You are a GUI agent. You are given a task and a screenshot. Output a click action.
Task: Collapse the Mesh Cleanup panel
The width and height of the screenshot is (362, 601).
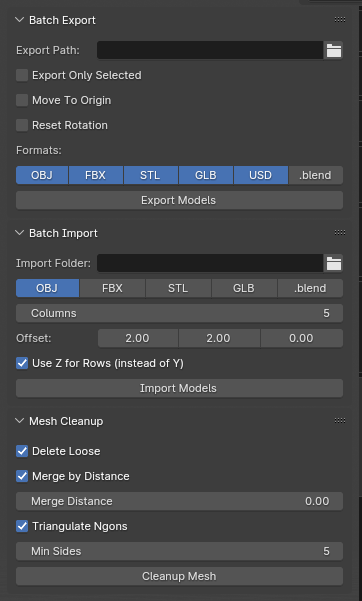point(20,421)
